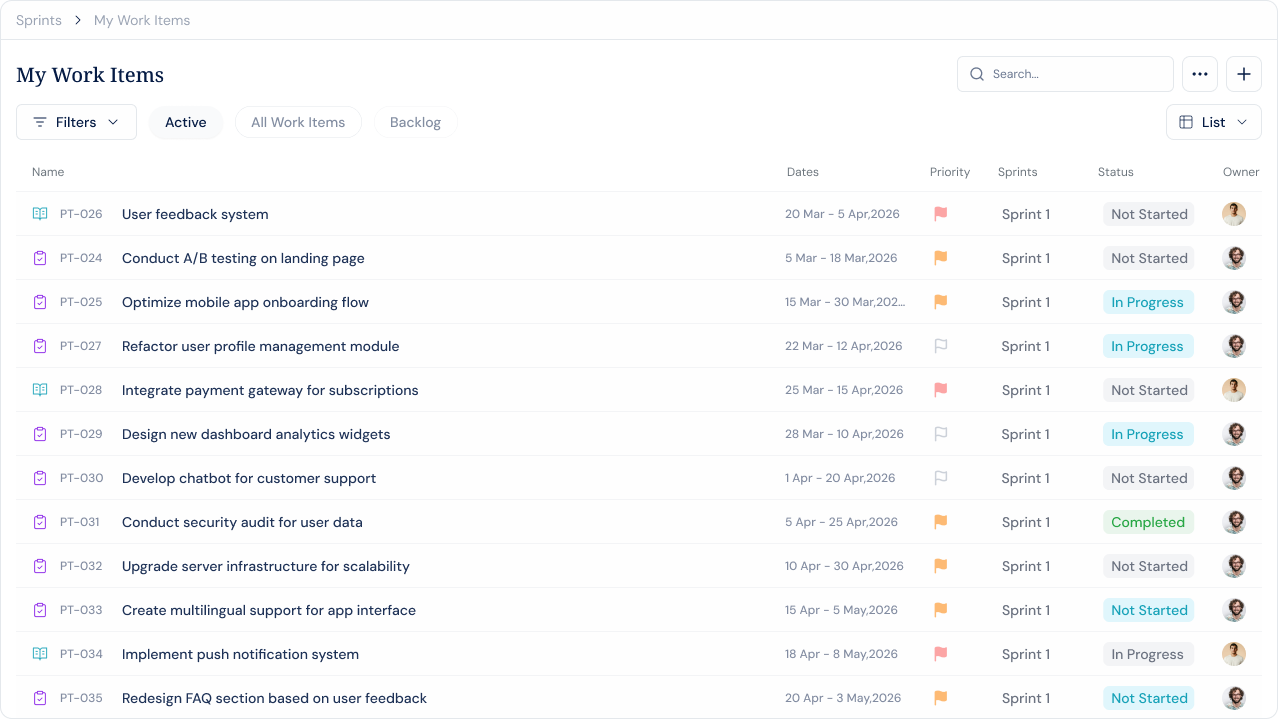Click the Dates column header
1278x719 pixels.
click(x=803, y=172)
